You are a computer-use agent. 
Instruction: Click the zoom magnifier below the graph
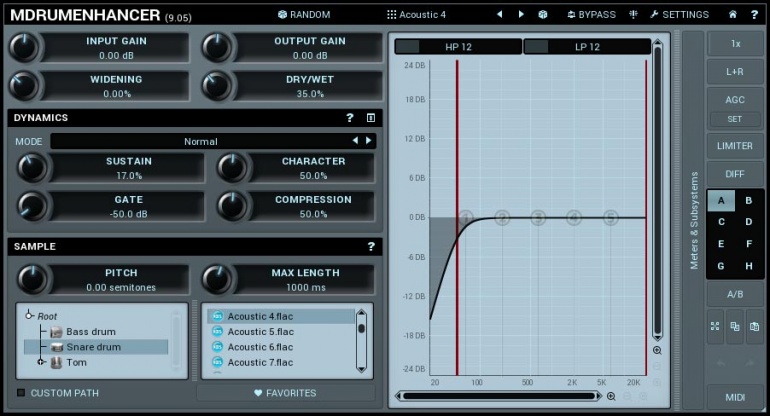coord(611,396)
